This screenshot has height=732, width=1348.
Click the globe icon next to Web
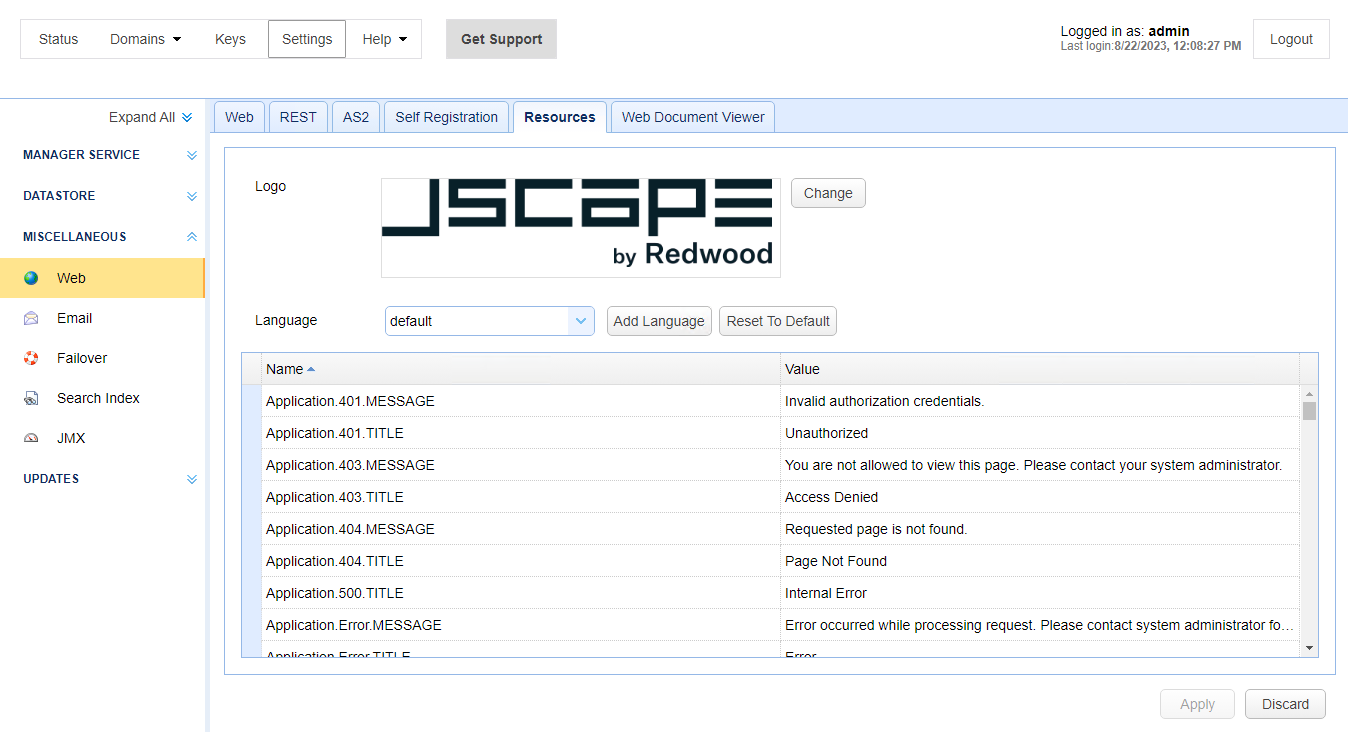[x=31, y=278]
